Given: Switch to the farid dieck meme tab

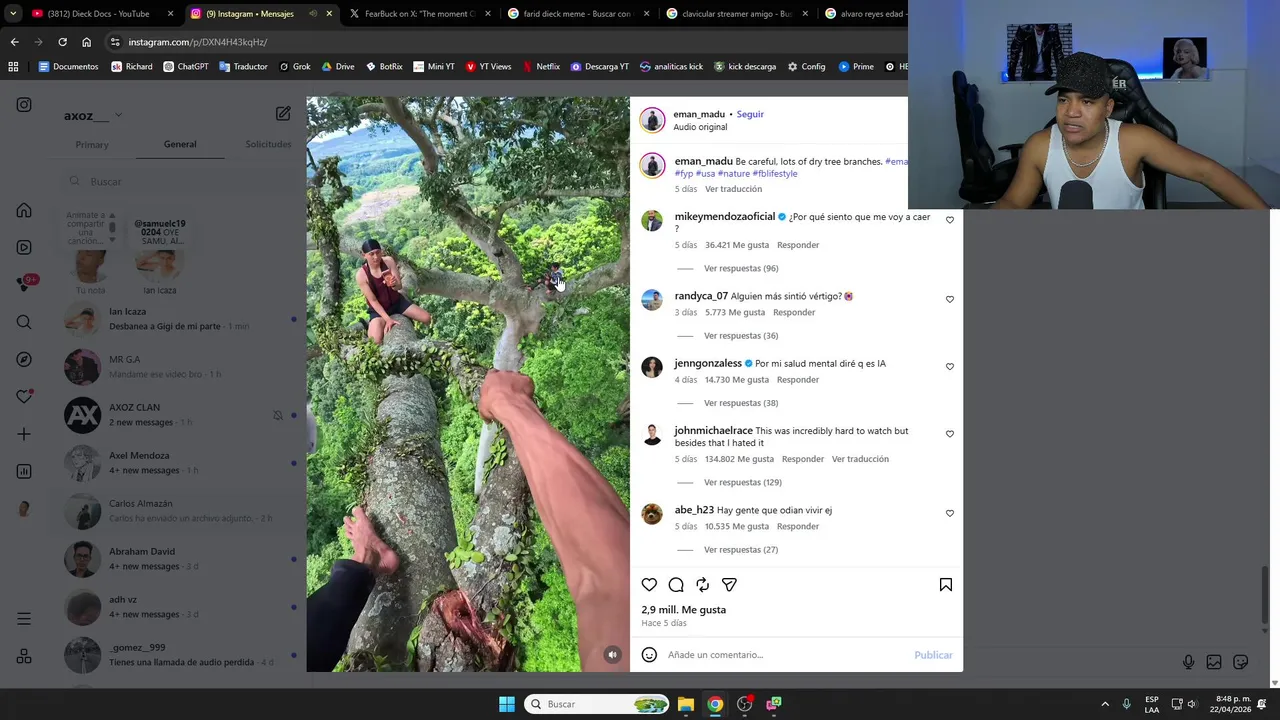Looking at the screenshot, I should pyautogui.click(x=577, y=14).
